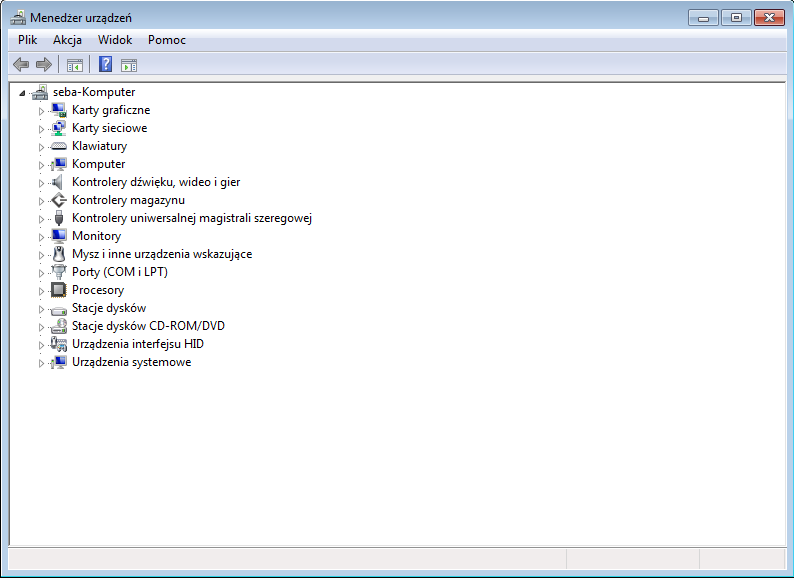Select Mysz i inne urządzenia wskazujące label
Viewport: 794px width, 580px height.
tap(162, 254)
